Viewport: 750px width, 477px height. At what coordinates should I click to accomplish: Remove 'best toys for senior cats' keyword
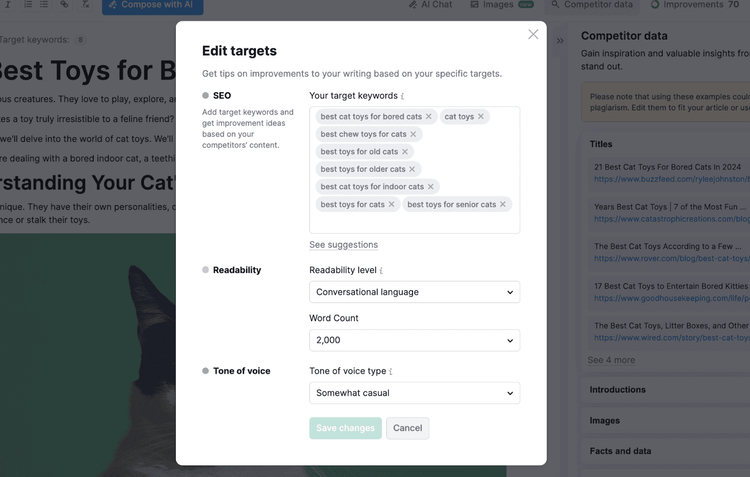click(503, 204)
